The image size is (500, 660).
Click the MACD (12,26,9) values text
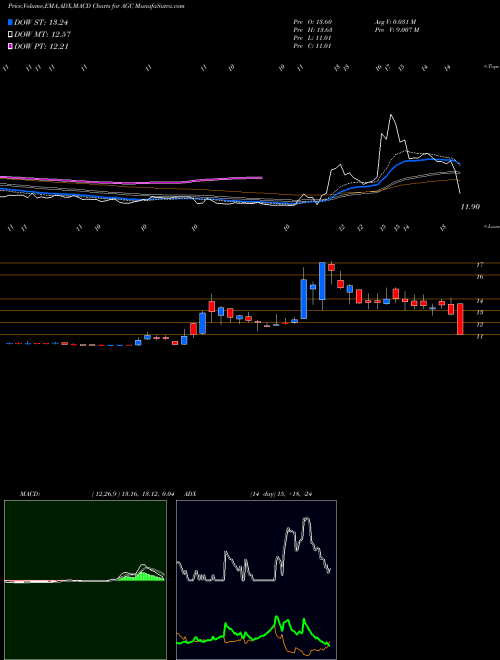point(131,494)
